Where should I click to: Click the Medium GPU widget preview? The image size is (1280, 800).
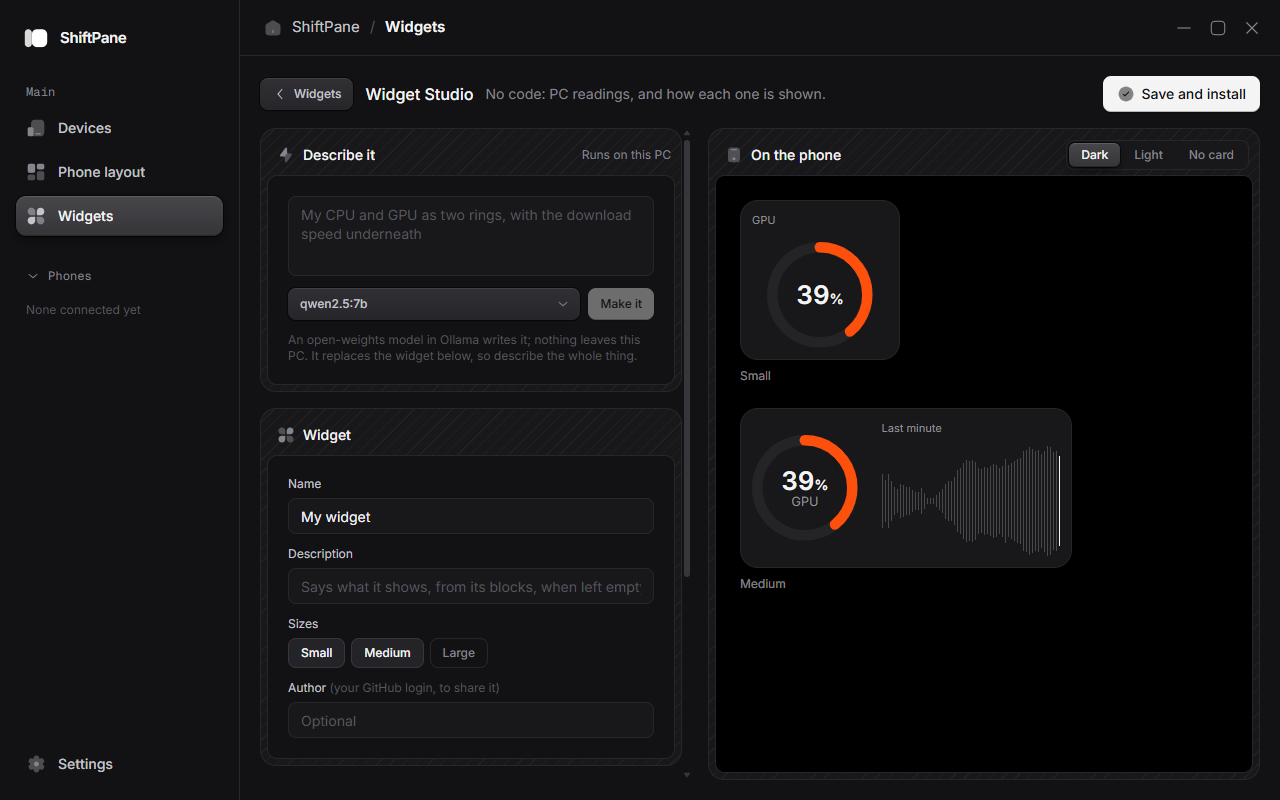pos(906,488)
